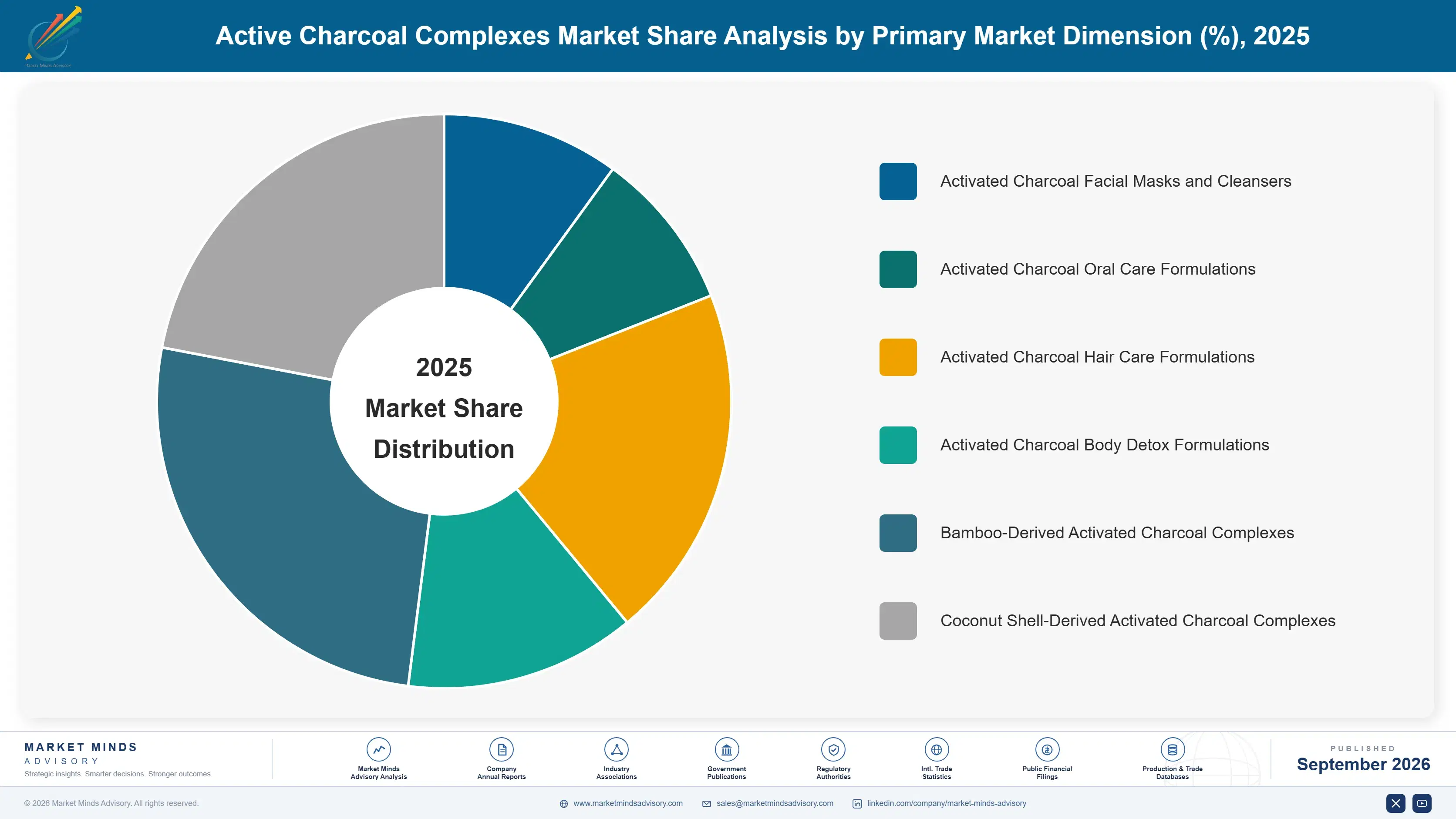Click the chart title heading text
1456x819 pixels.
point(762,36)
